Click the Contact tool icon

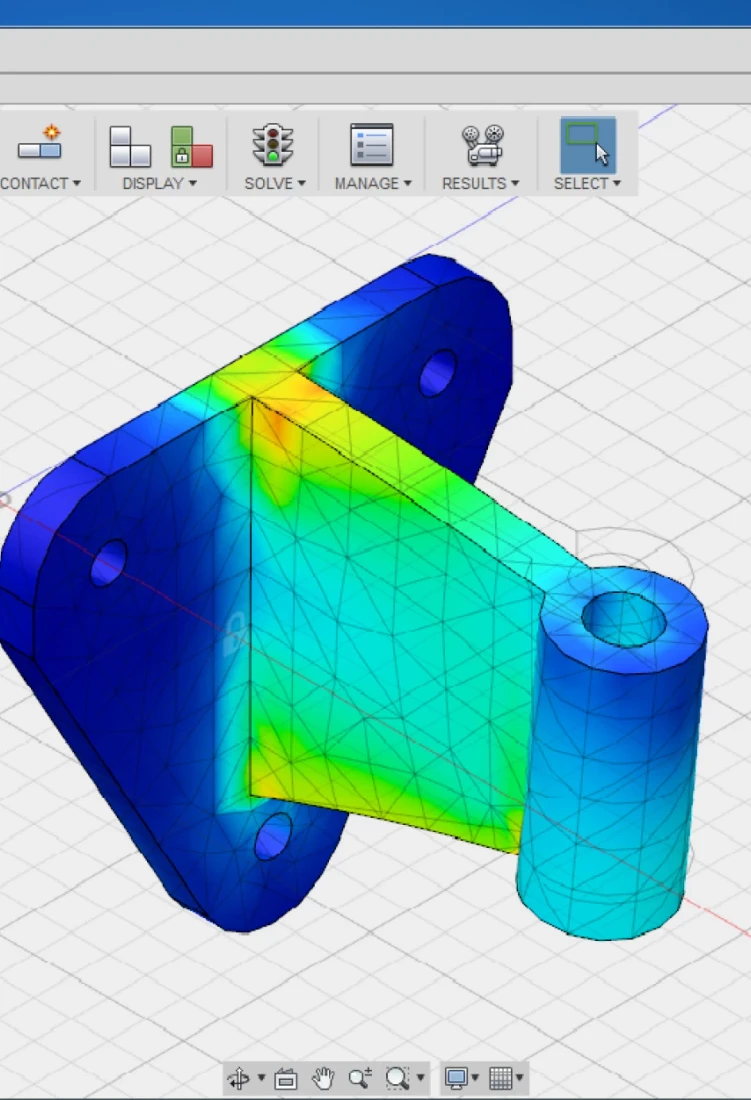click(40, 145)
